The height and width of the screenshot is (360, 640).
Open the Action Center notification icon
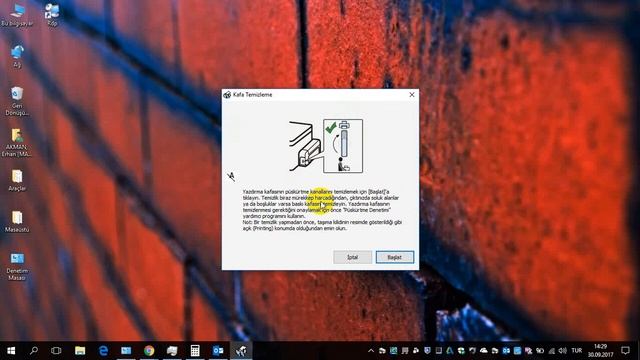[x=625, y=351]
